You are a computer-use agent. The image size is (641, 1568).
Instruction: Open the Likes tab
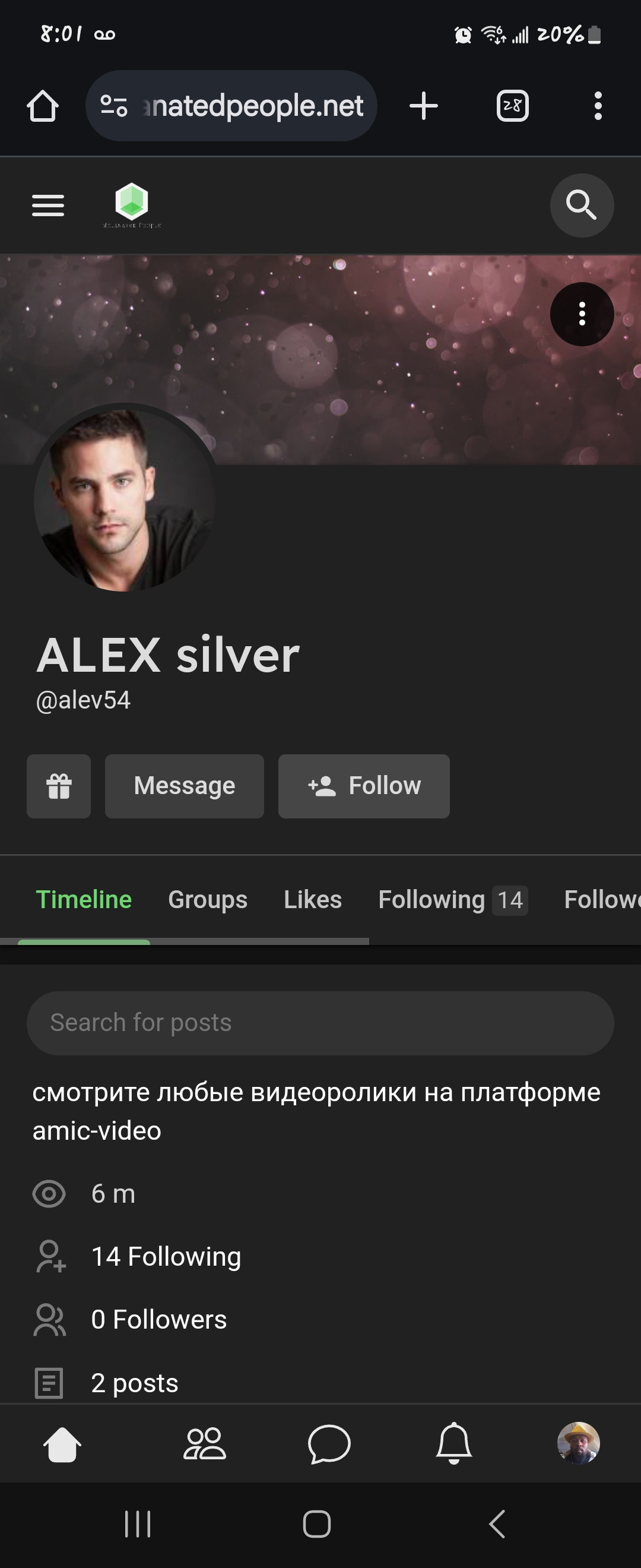[313, 899]
